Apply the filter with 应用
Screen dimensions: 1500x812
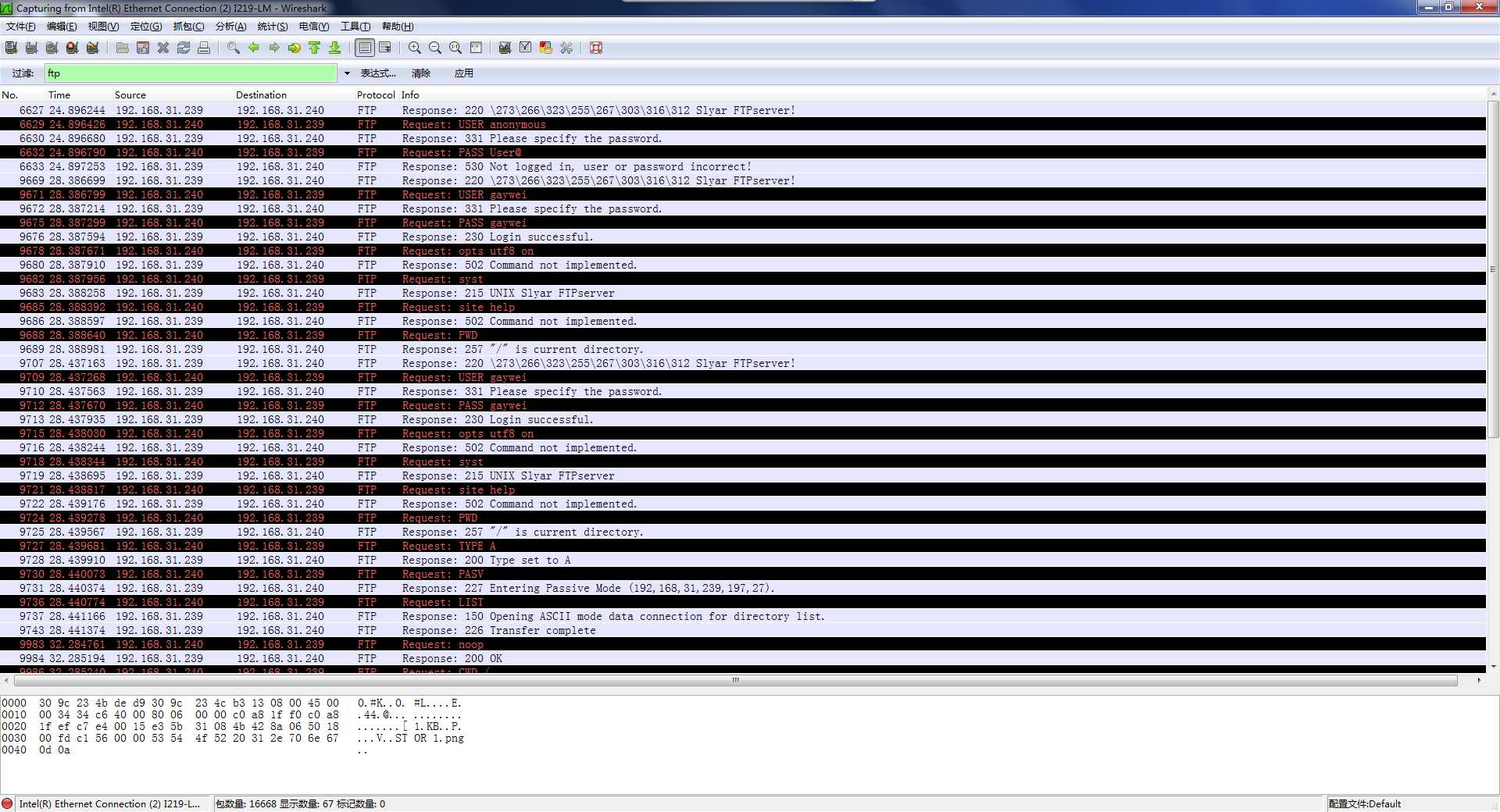[x=464, y=73]
